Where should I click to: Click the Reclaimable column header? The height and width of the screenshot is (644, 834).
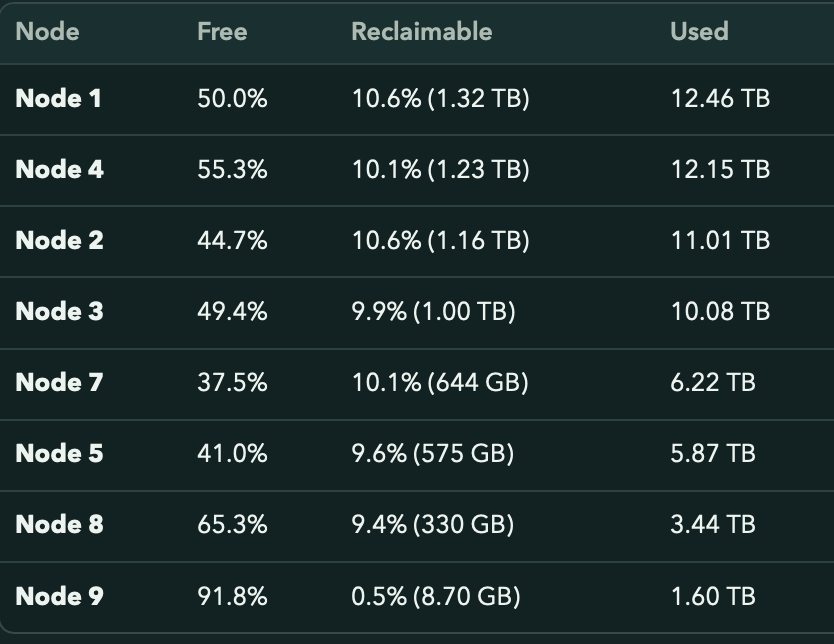pyautogui.click(x=422, y=31)
